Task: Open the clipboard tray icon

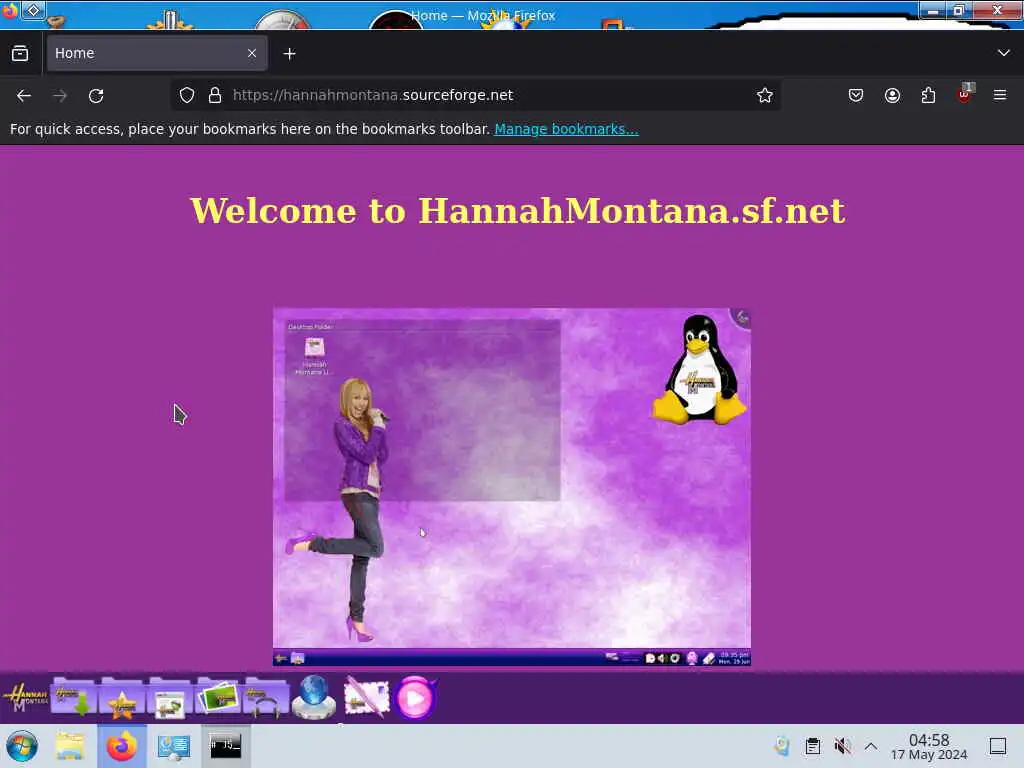Action: coord(812,746)
